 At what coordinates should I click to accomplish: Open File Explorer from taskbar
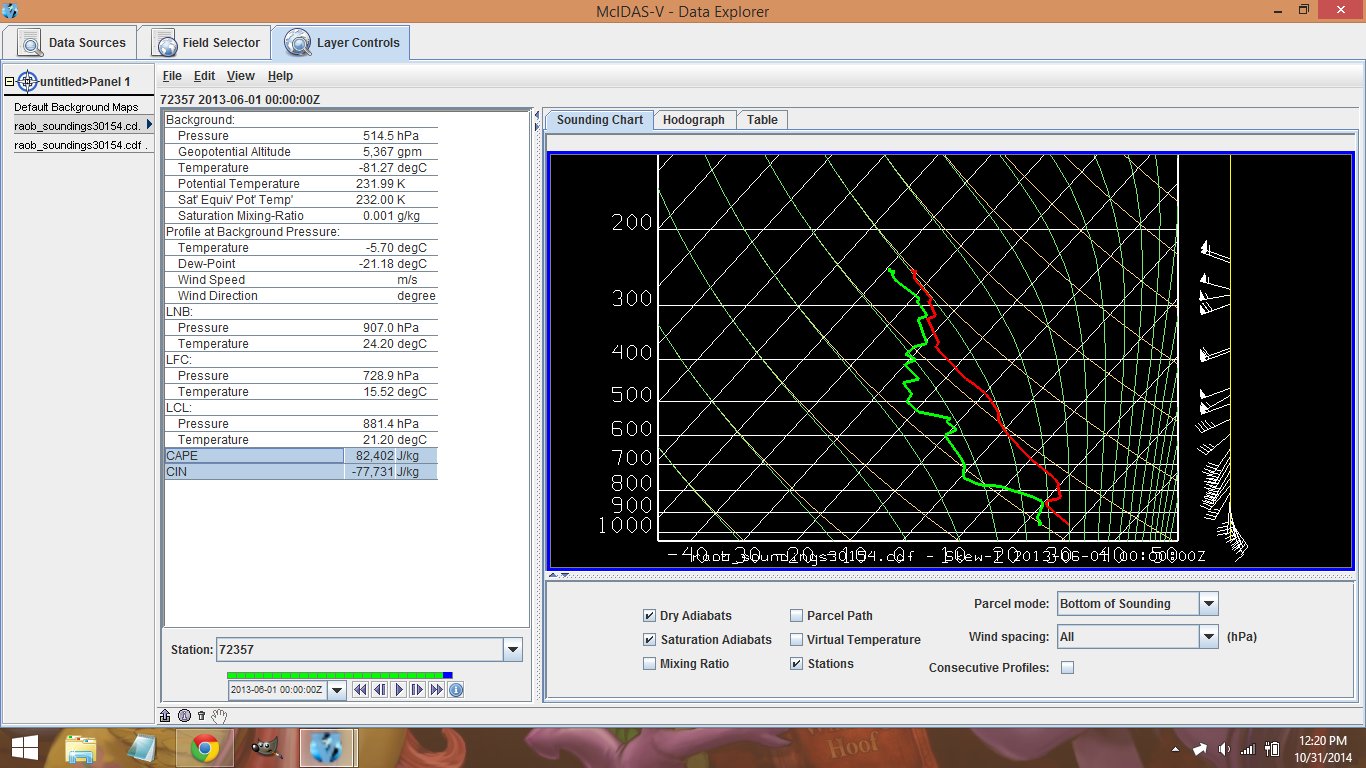[x=80, y=748]
